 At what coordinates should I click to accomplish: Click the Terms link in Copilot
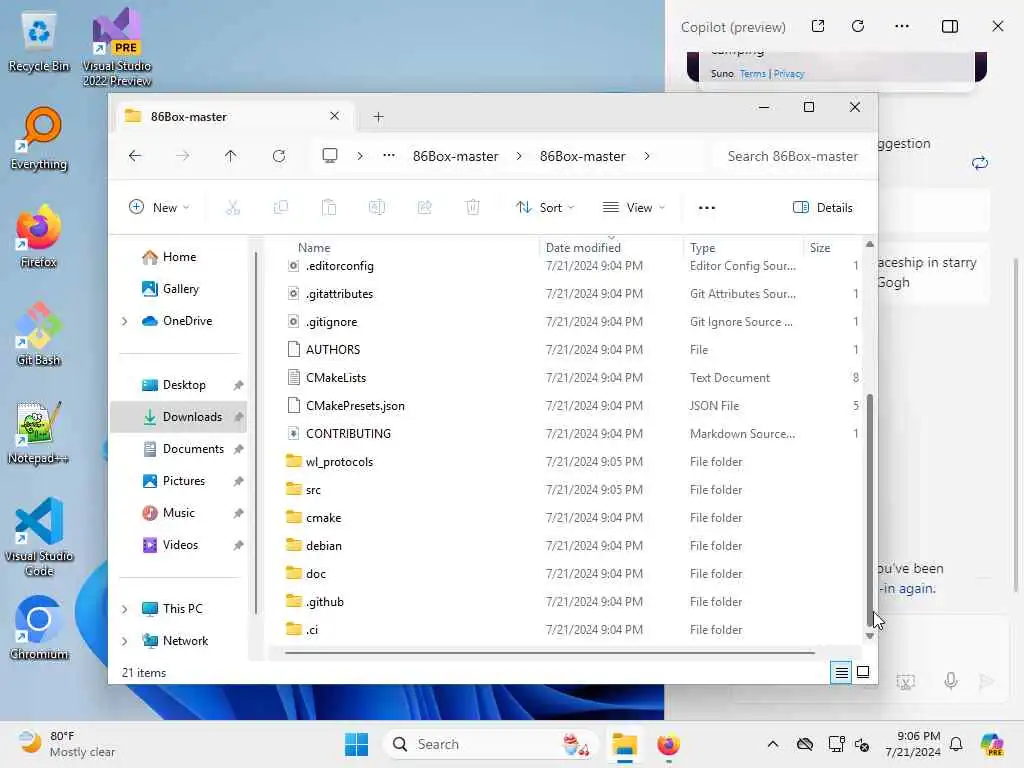753,74
